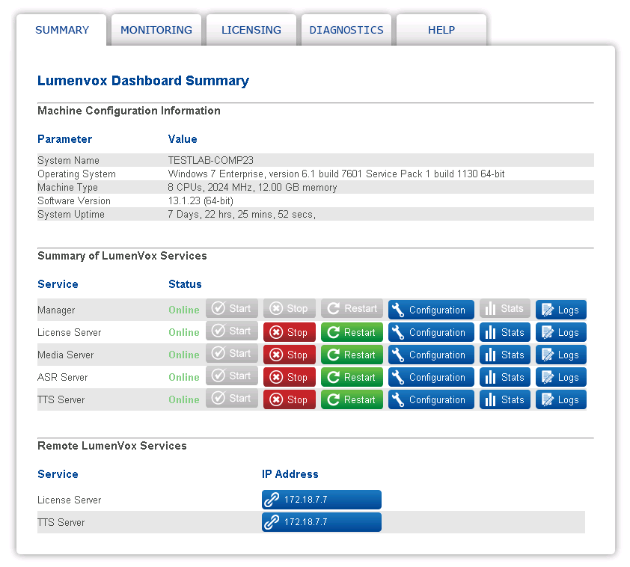Switch to the LICENSING tab
Viewport: 630px width, 567px height.
click(251, 30)
